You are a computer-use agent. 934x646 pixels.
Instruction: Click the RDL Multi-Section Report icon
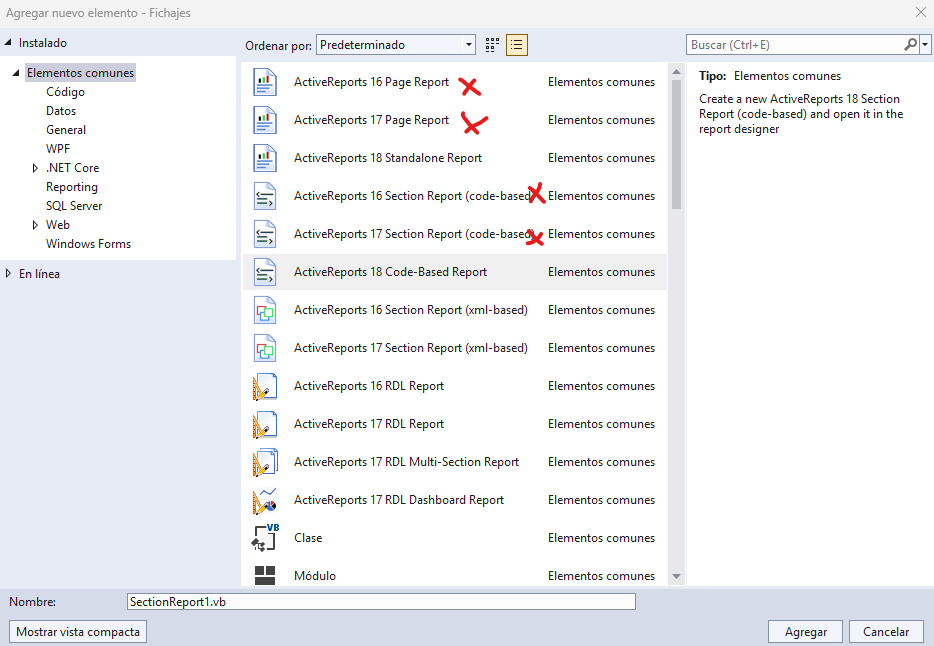264,462
